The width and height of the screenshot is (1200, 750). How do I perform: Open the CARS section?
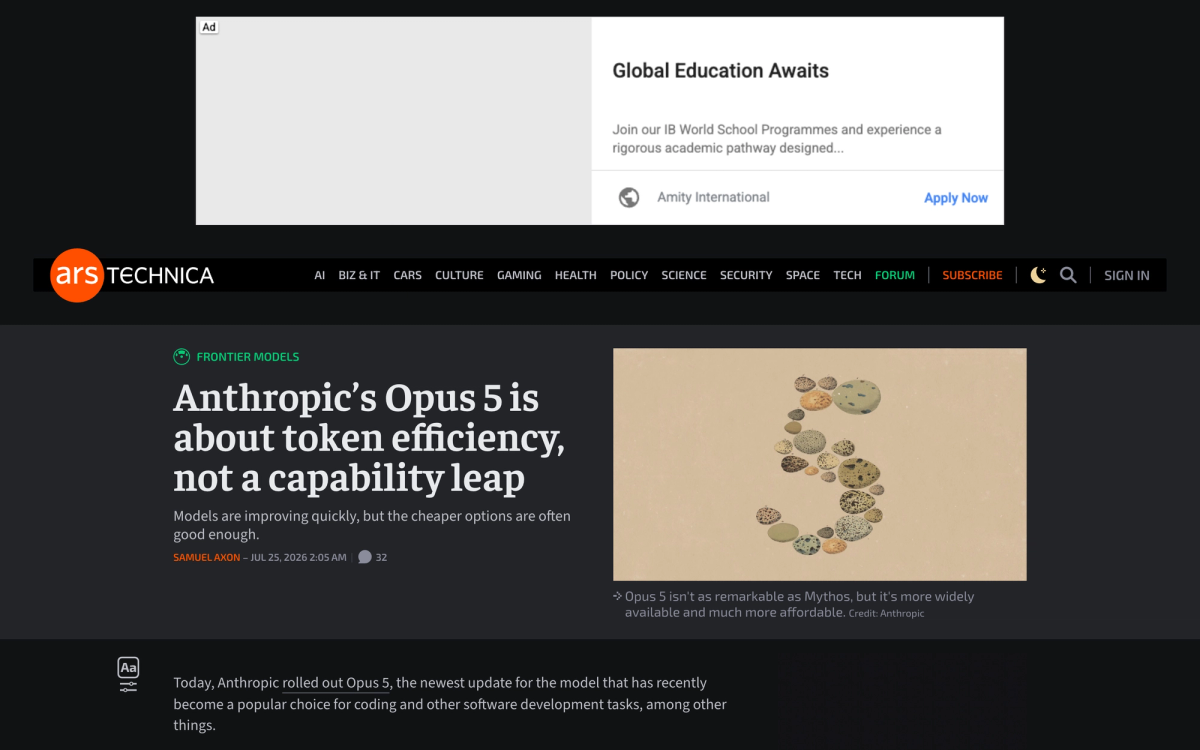408,275
